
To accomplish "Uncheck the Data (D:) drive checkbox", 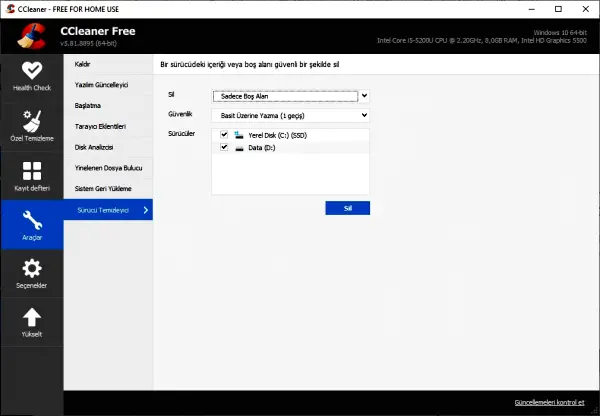I will click(224, 147).
